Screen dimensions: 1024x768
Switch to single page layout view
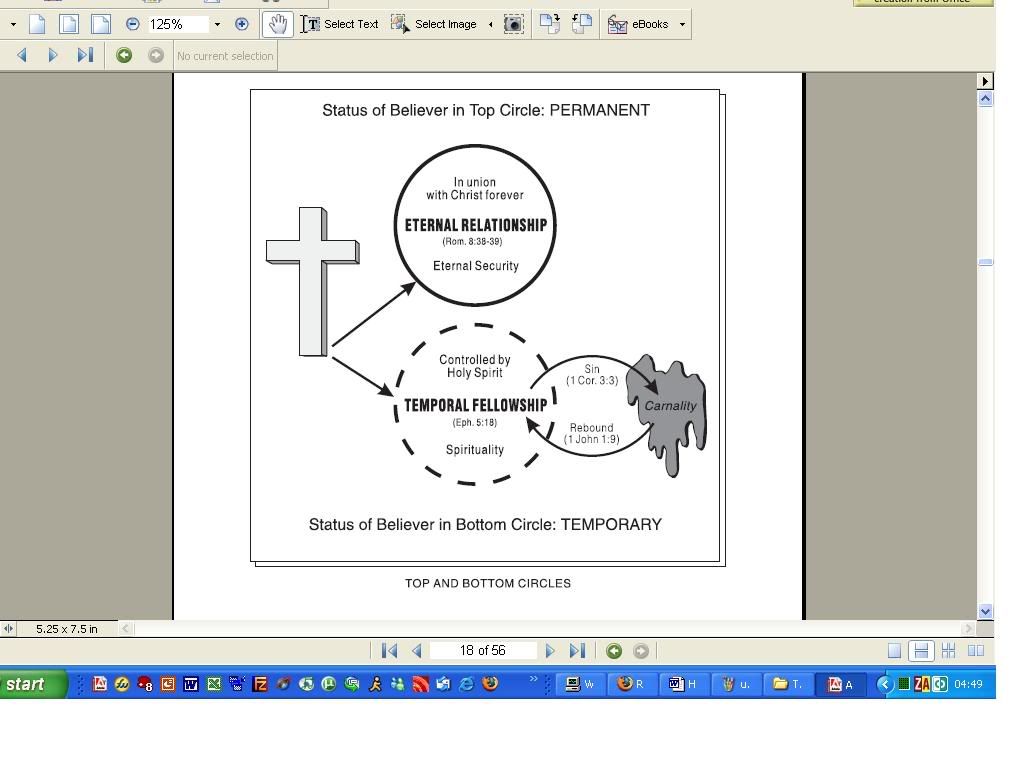(x=894, y=651)
